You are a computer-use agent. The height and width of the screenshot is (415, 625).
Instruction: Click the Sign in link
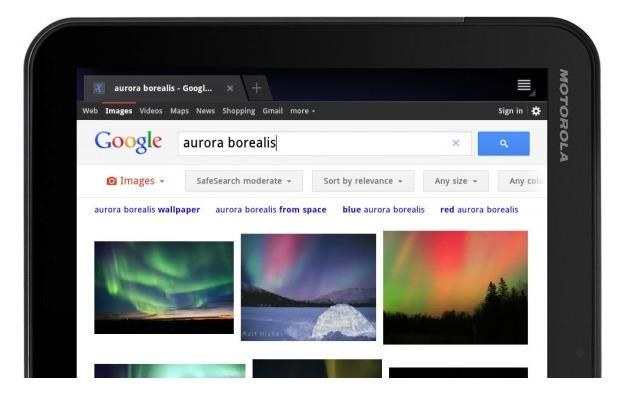pos(510,111)
